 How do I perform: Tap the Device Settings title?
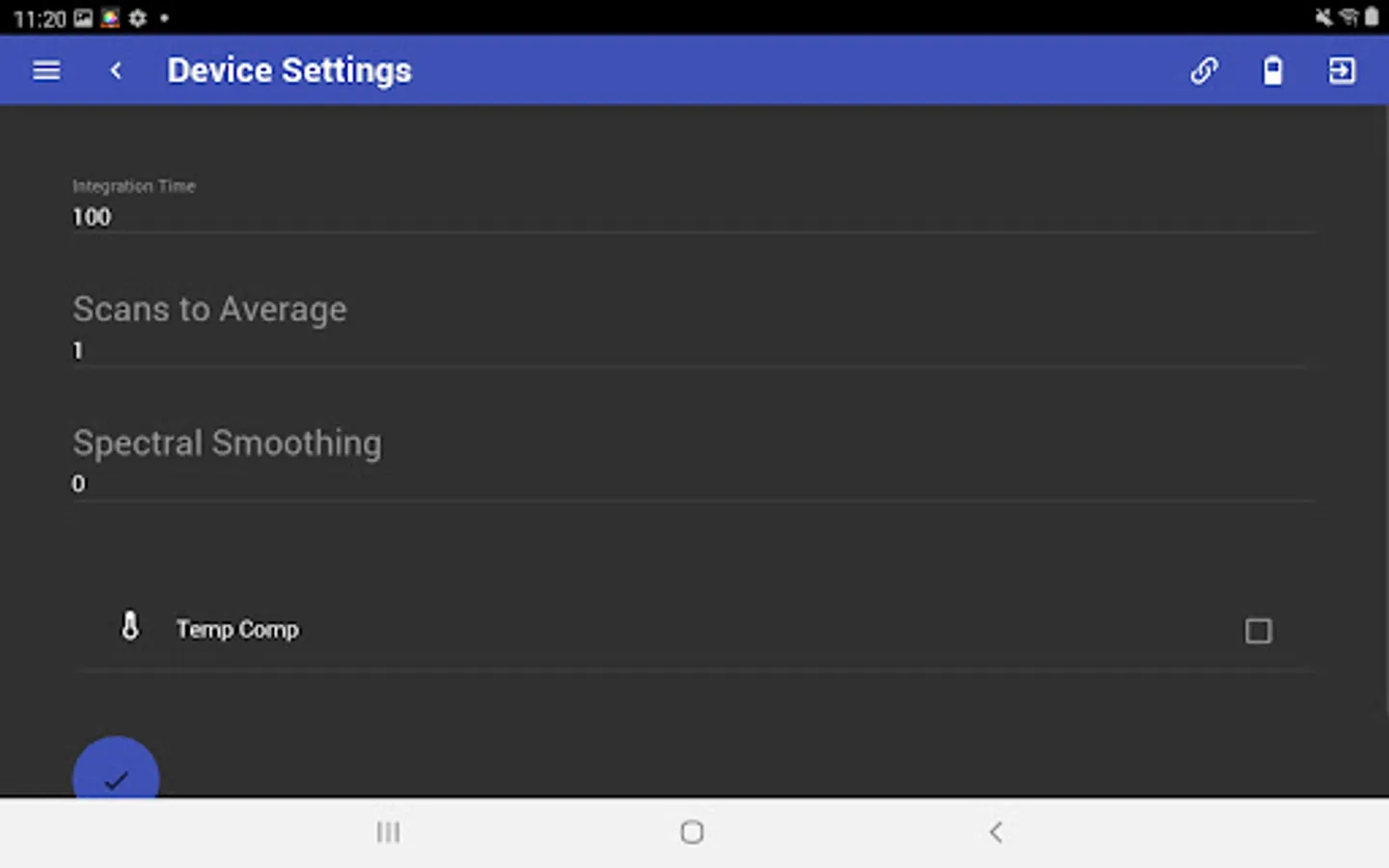click(x=289, y=70)
